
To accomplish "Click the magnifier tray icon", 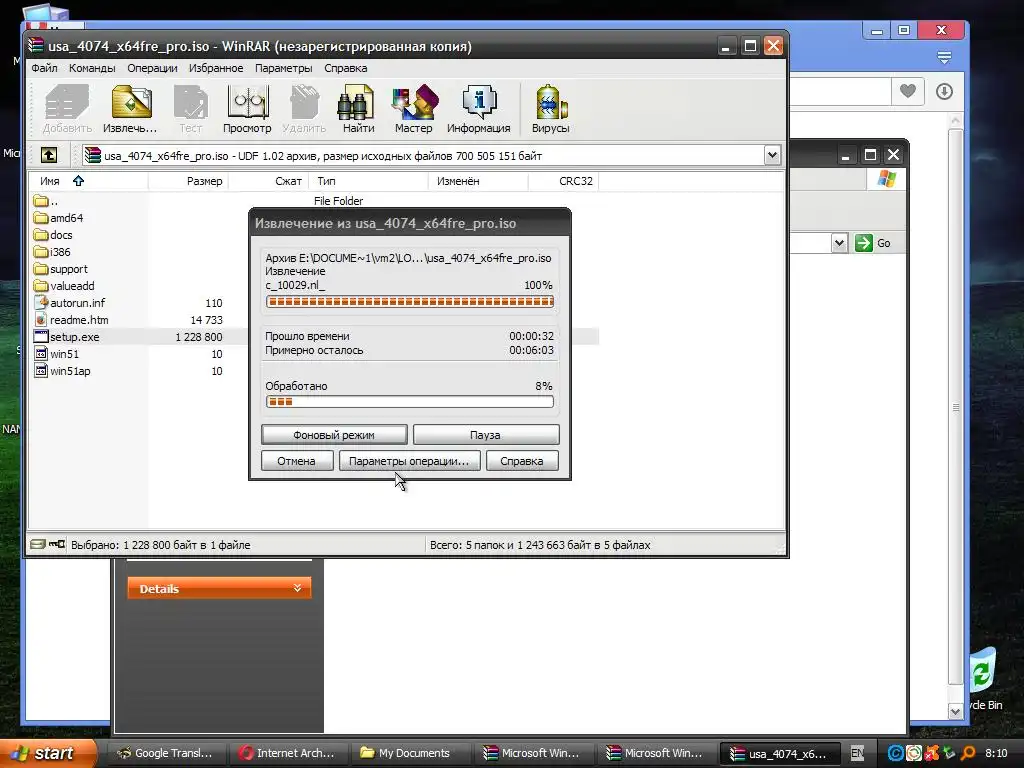I will [968, 753].
